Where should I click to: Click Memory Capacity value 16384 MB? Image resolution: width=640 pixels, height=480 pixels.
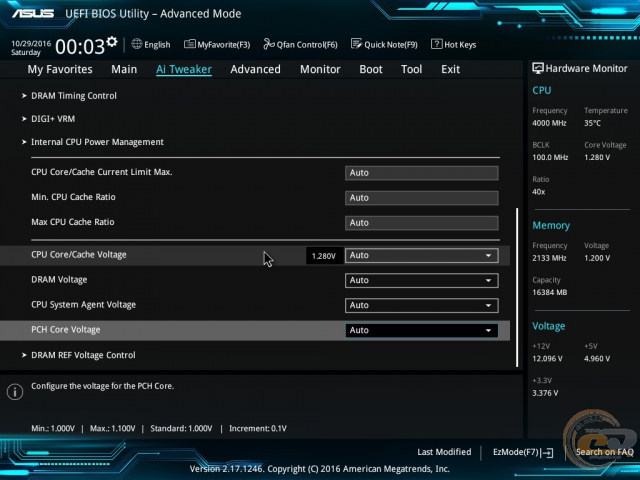point(550,292)
